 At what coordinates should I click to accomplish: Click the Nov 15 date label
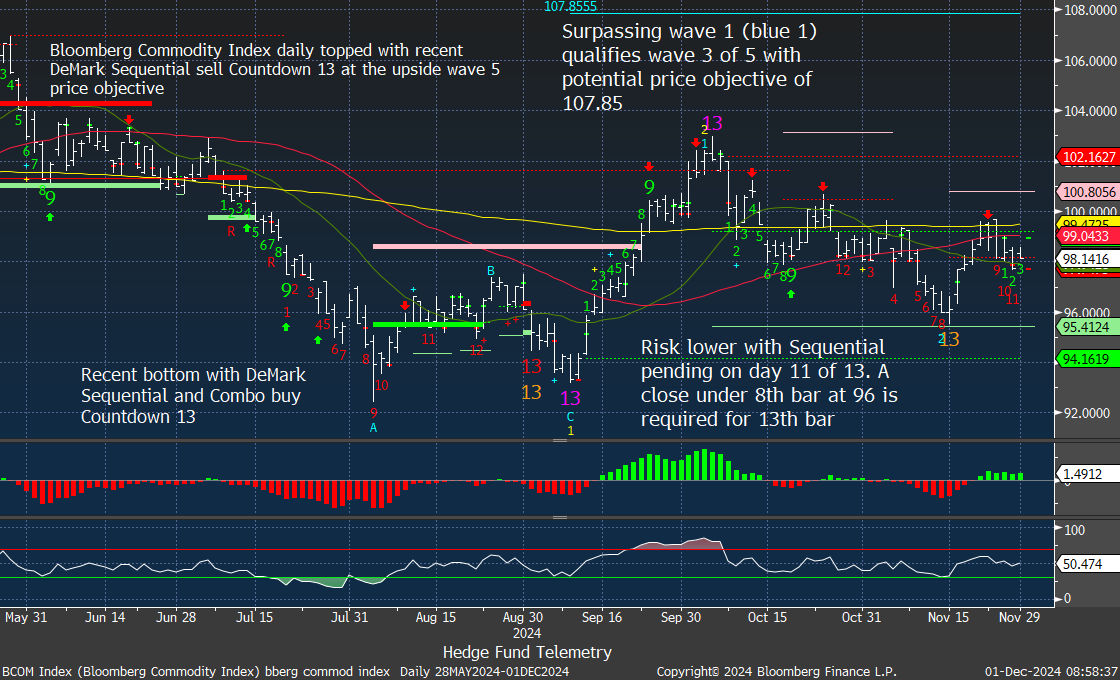click(949, 616)
